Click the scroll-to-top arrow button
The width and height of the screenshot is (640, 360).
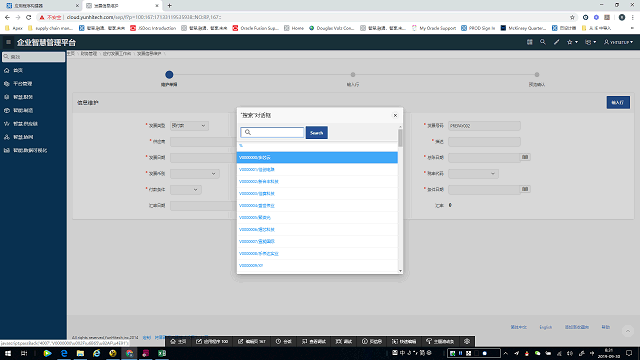[628, 331]
